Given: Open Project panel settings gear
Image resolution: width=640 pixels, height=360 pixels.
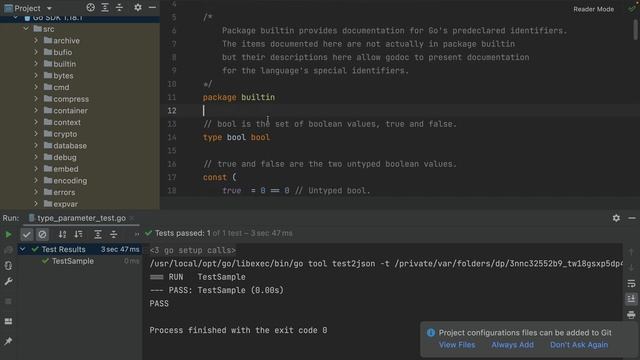Looking at the screenshot, I should 138,7.
